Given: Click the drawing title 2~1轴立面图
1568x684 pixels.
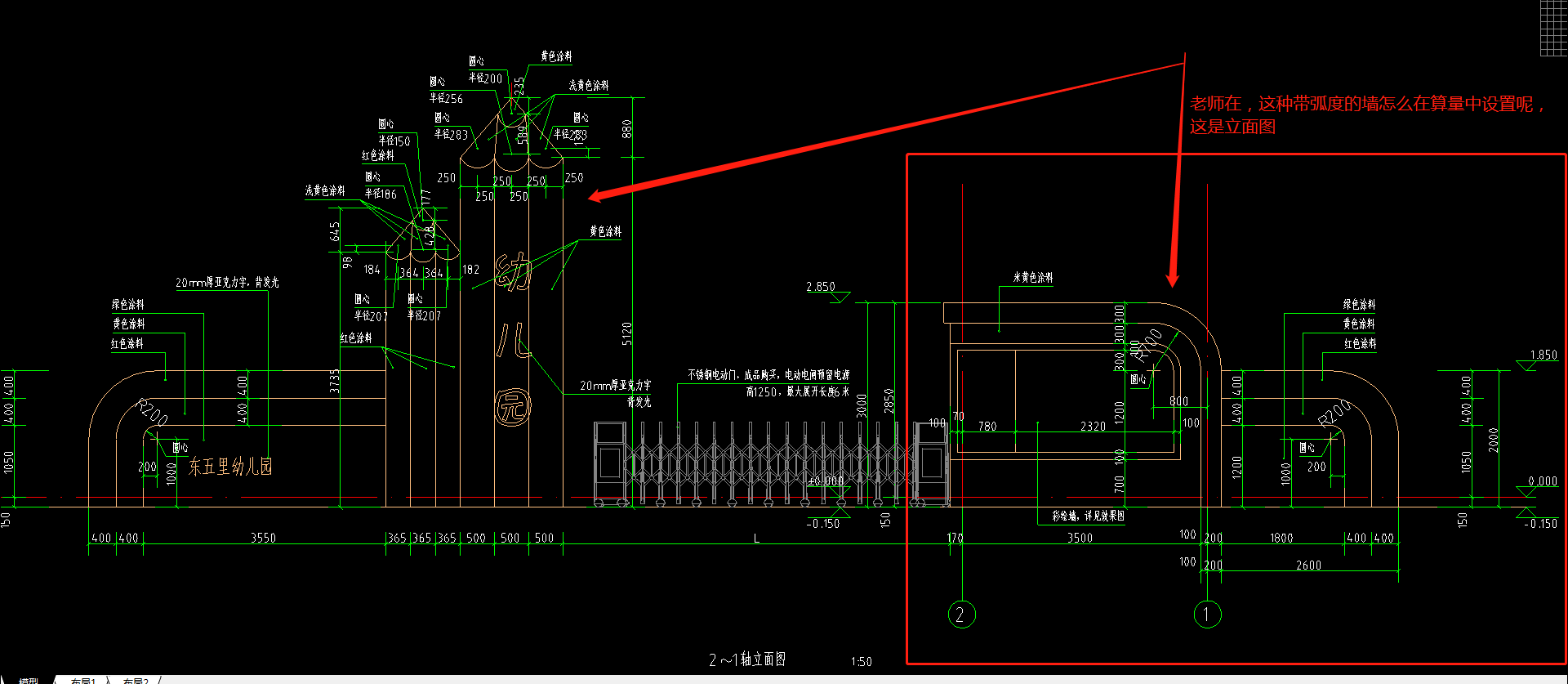Looking at the screenshot, I should (747, 659).
